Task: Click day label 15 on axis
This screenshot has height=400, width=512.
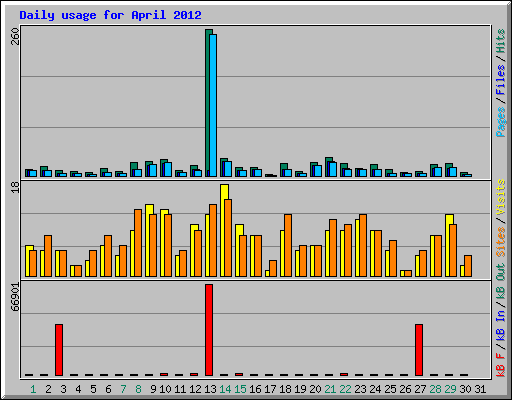Action: pos(240,389)
